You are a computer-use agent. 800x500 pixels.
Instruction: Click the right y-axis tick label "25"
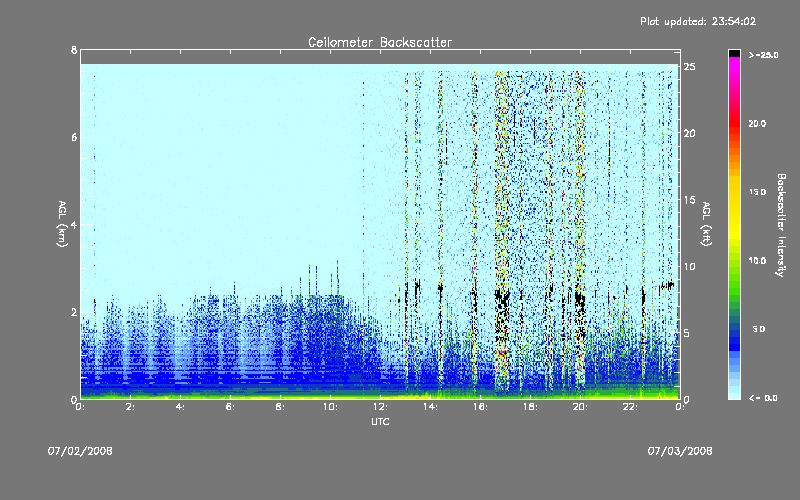pyautogui.click(x=689, y=66)
